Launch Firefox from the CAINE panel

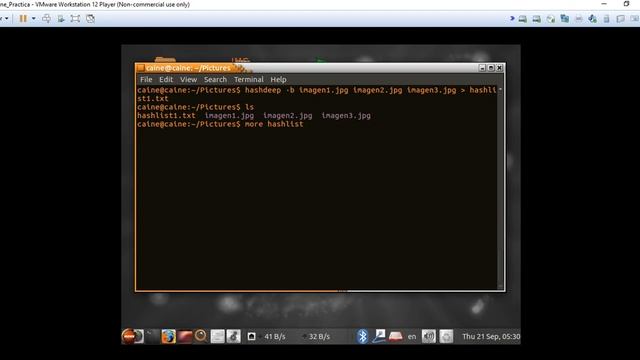[168, 336]
